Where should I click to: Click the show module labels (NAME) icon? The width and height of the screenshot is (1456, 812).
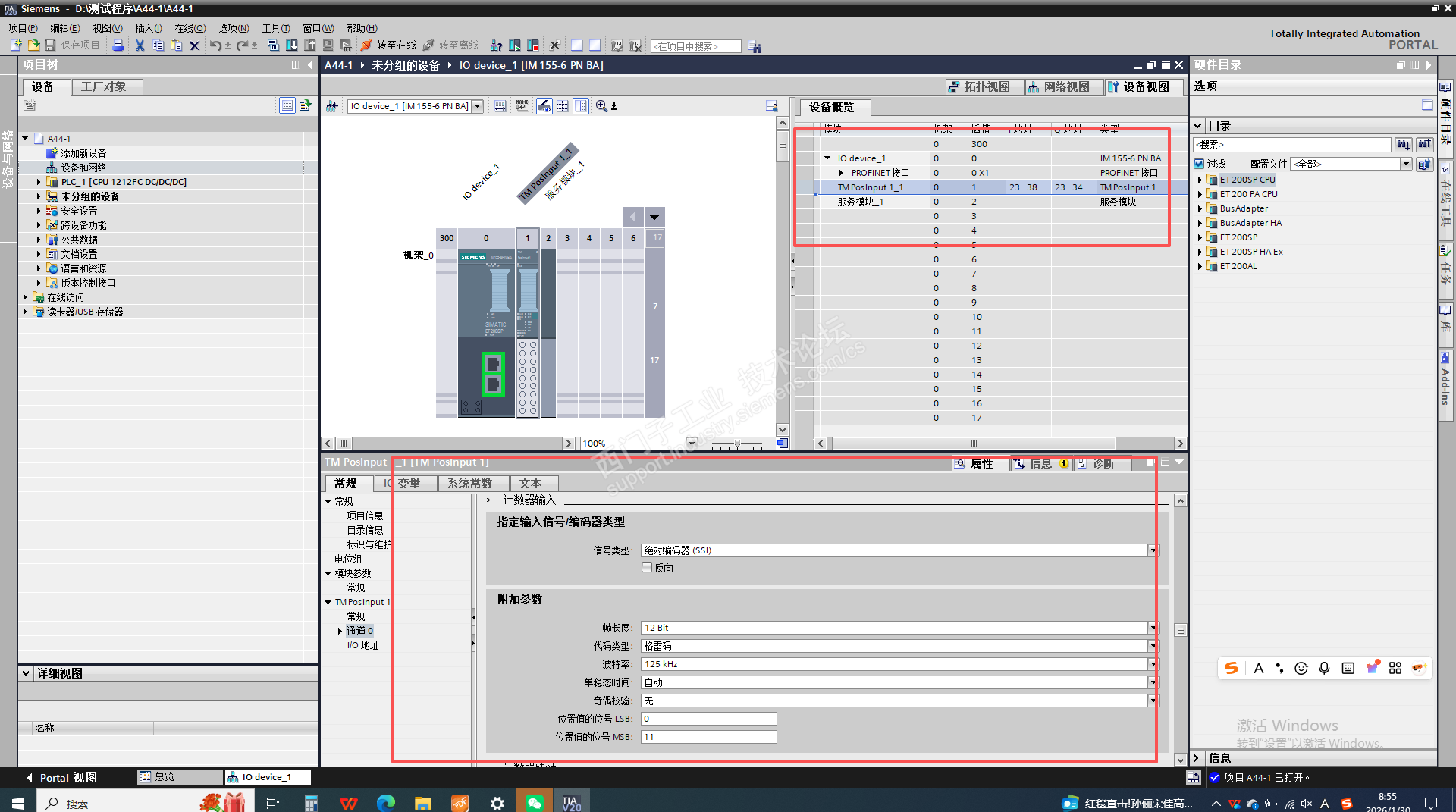click(522, 106)
